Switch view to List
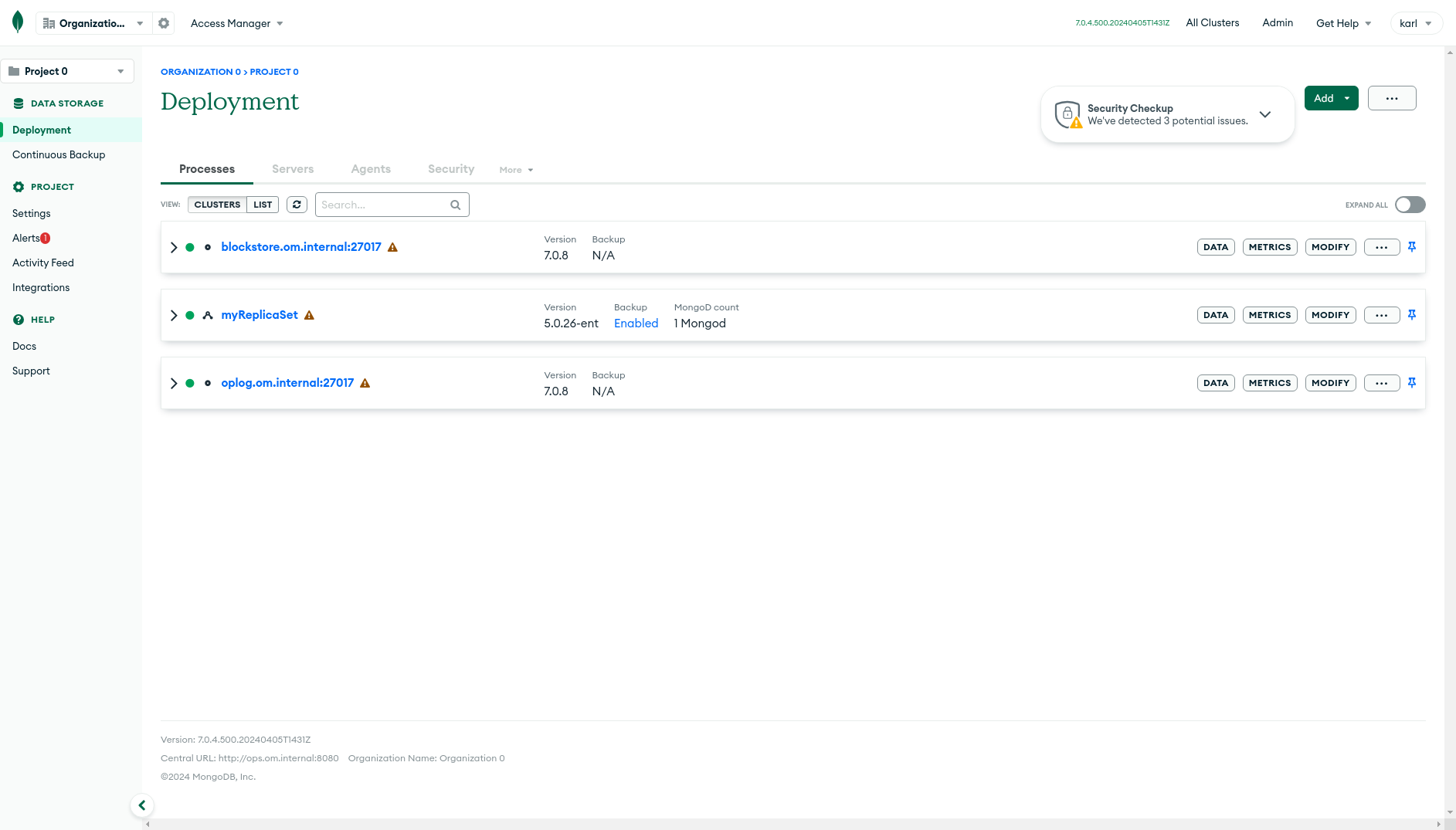The image size is (1456, 830). (x=263, y=205)
